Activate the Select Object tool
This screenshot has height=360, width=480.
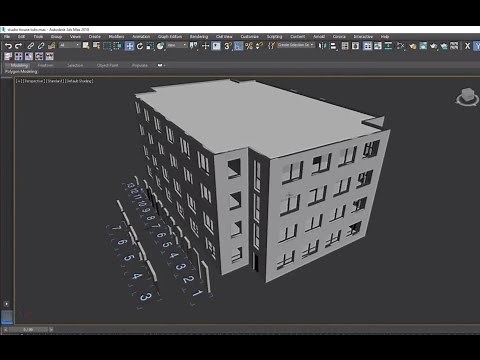[x=86, y=46]
